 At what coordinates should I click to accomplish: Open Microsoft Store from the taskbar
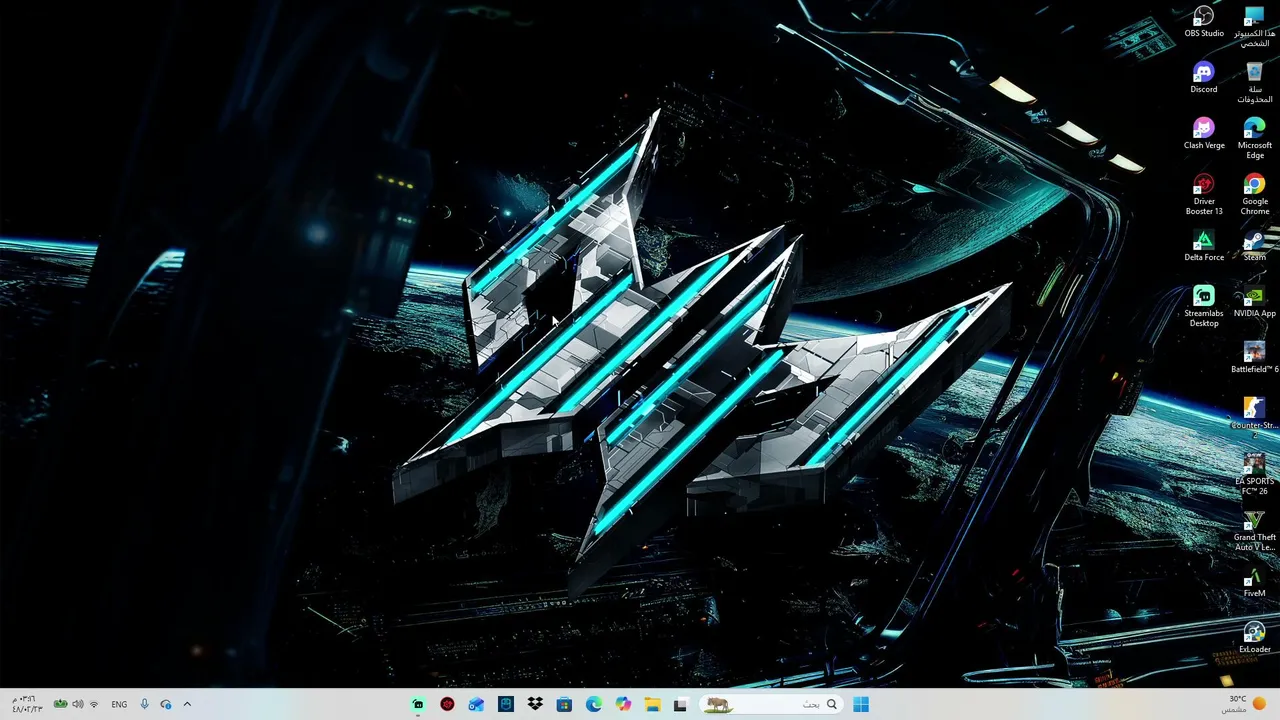click(564, 704)
